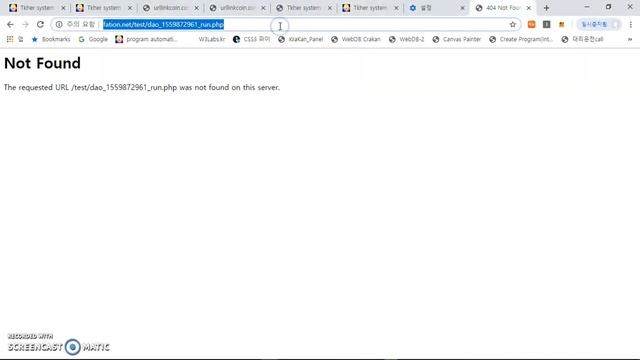This screenshot has width=640, height=360.
Task: Close the 404 Not Found tab
Action: [x=529, y=8]
